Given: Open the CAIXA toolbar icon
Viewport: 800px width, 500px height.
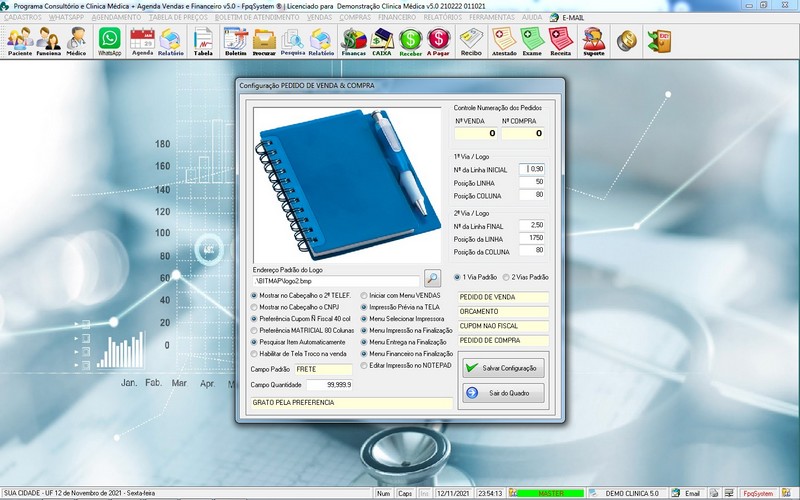Looking at the screenshot, I should pos(382,41).
